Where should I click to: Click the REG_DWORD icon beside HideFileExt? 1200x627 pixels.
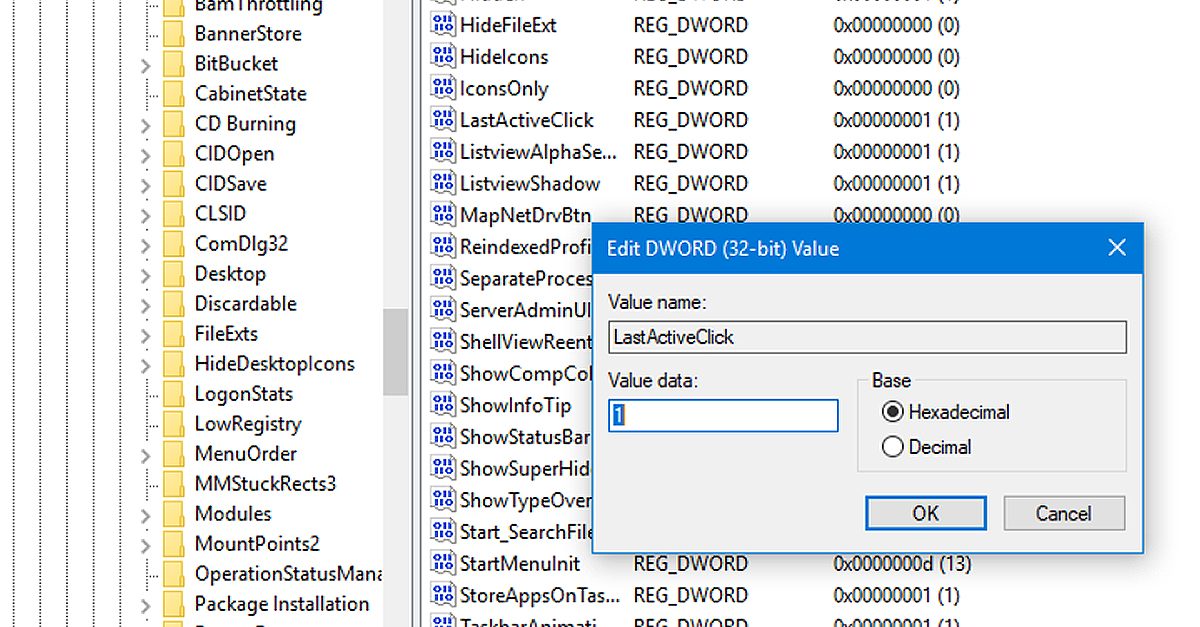(x=443, y=25)
